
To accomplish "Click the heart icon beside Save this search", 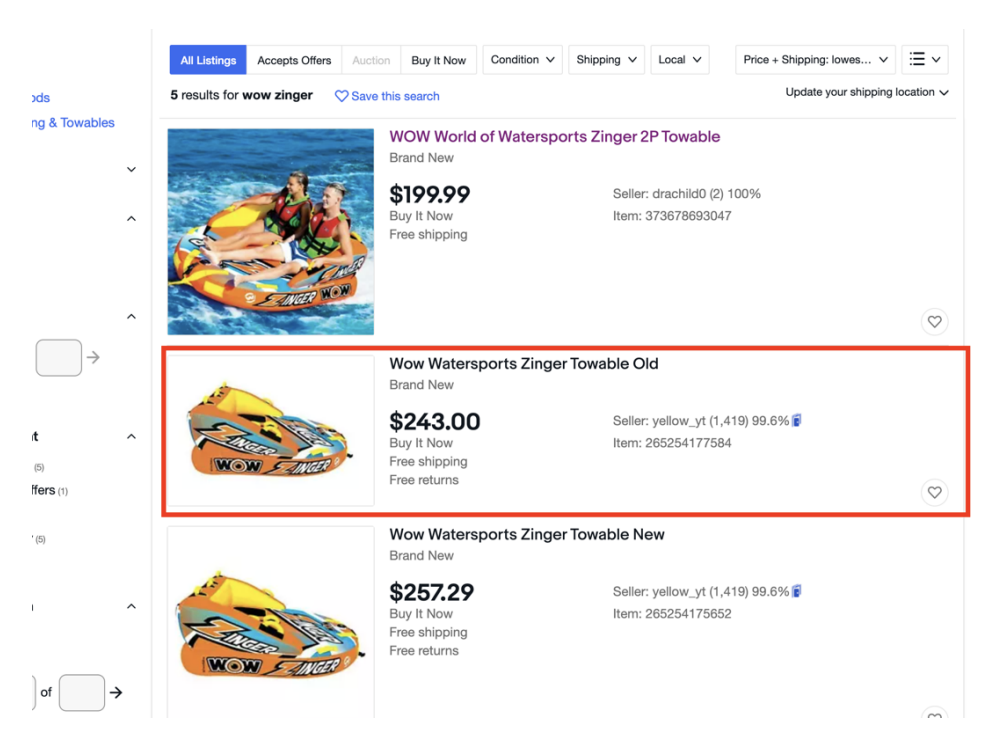I will [341, 96].
